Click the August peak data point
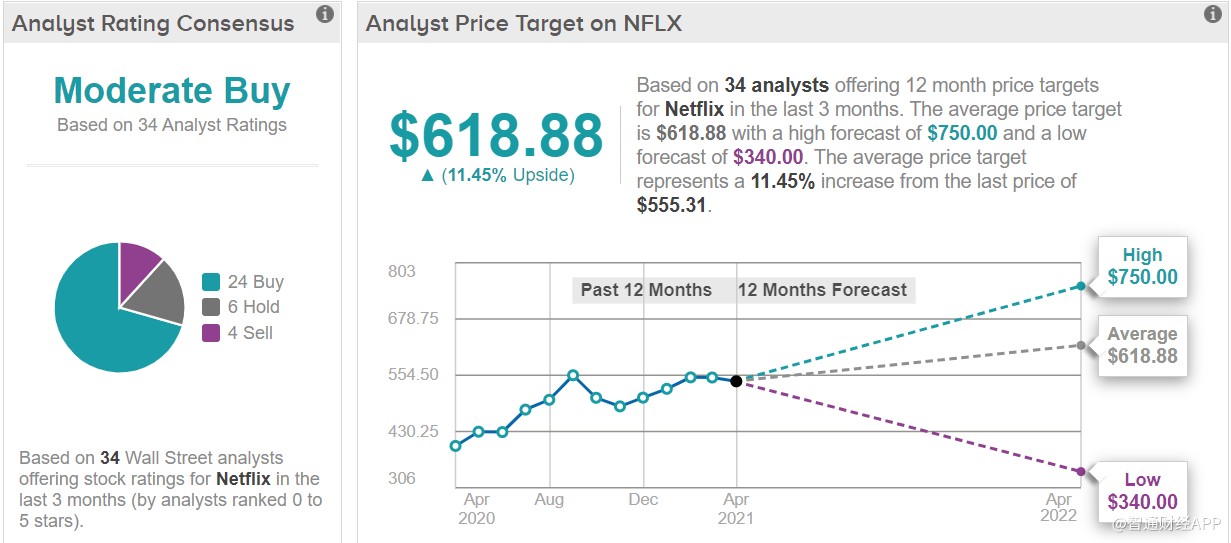 [x=573, y=375]
